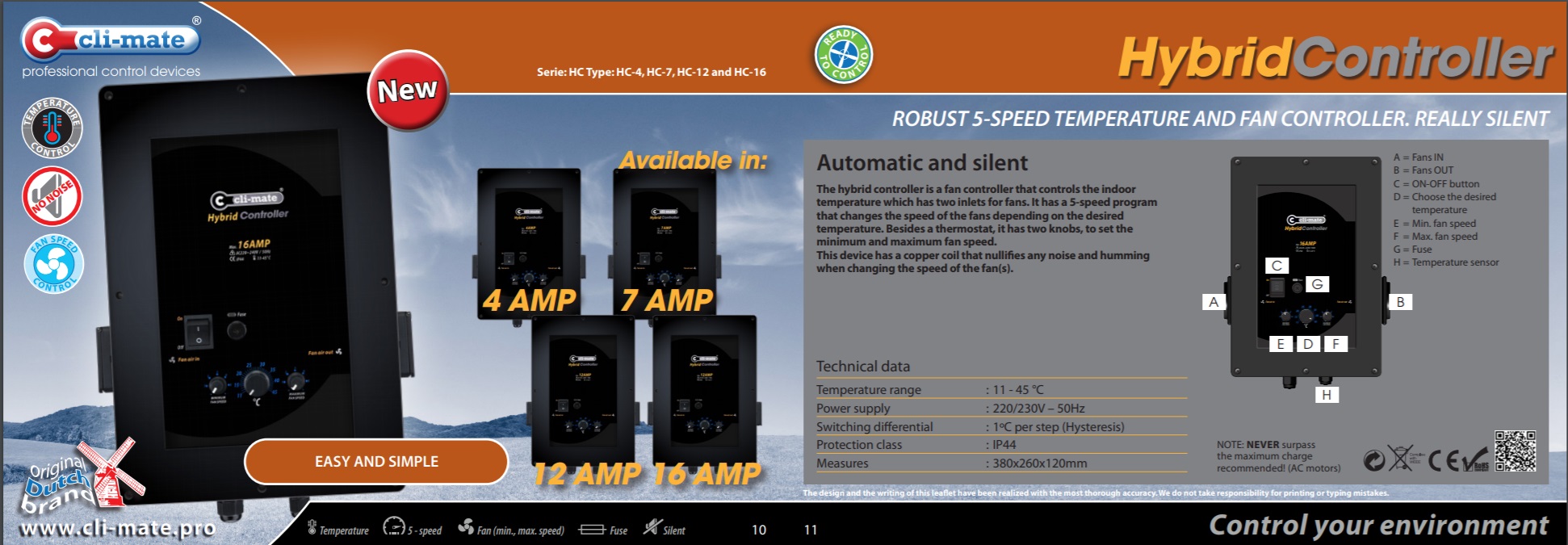
Task: Click the 'Available in:' heading
Action: tap(694, 160)
